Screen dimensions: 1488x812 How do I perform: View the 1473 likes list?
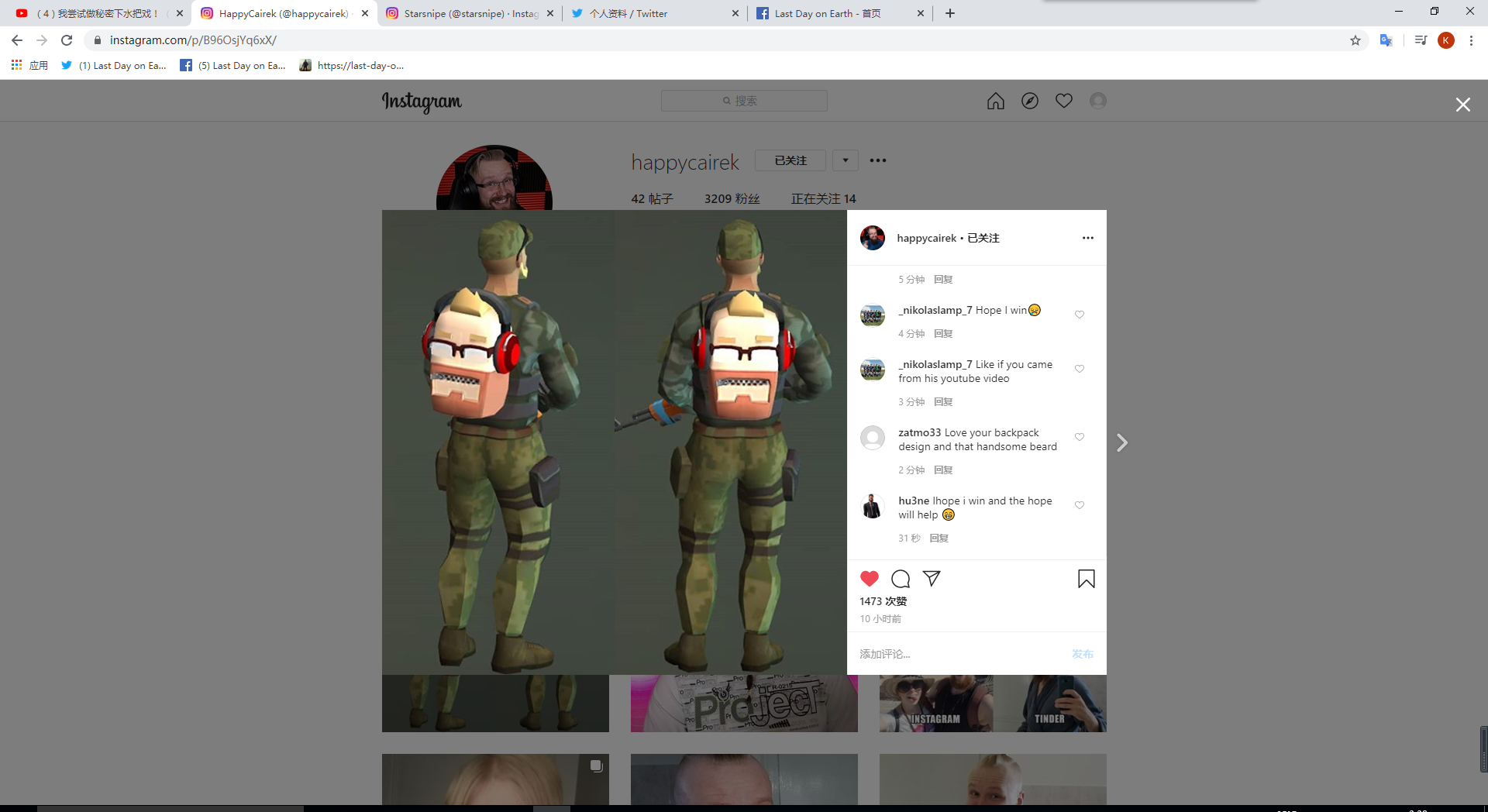pos(883,601)
